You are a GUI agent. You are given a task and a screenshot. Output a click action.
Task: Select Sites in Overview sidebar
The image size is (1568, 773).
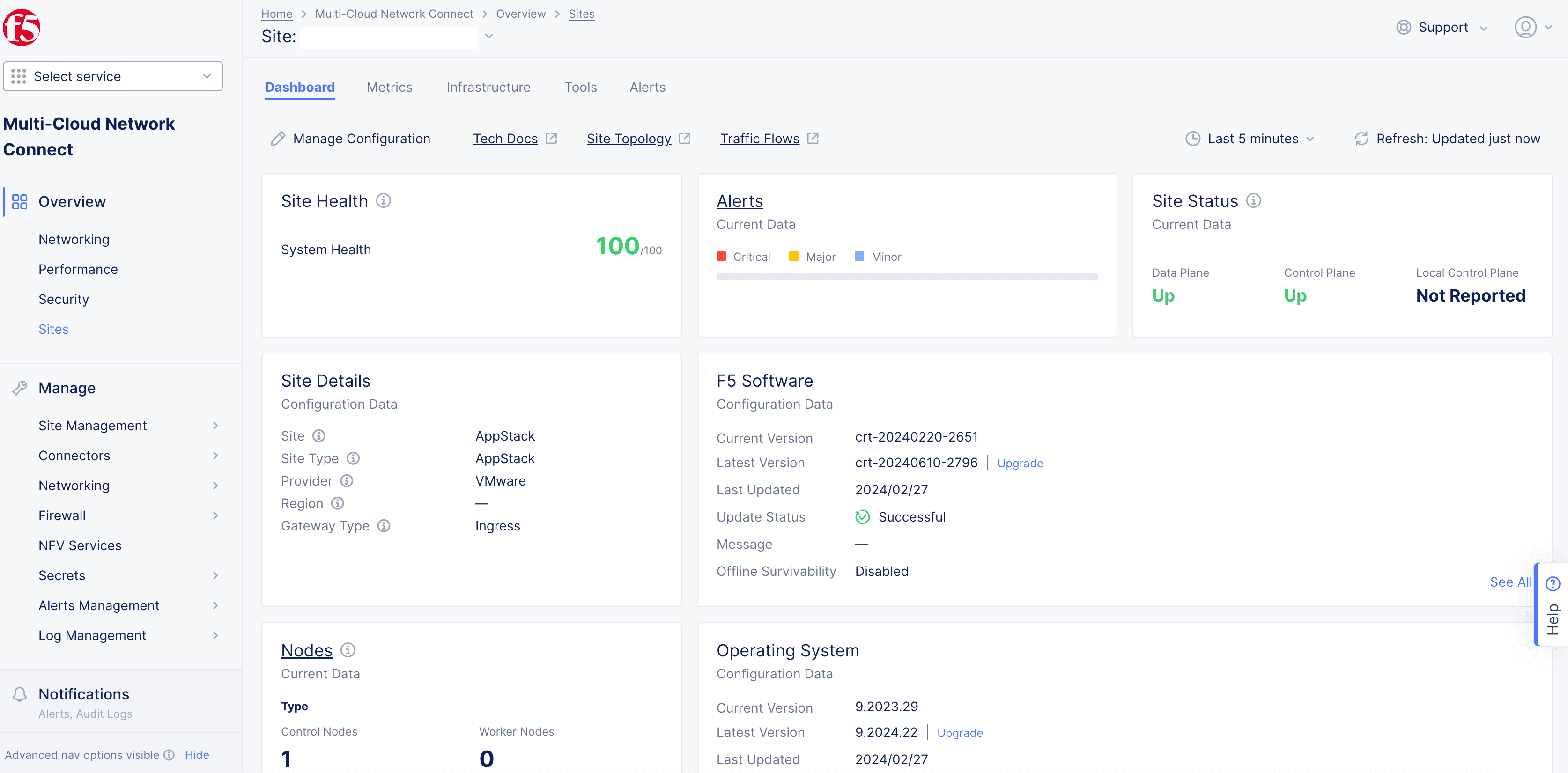pyautogui.click(x=53, y=329)
